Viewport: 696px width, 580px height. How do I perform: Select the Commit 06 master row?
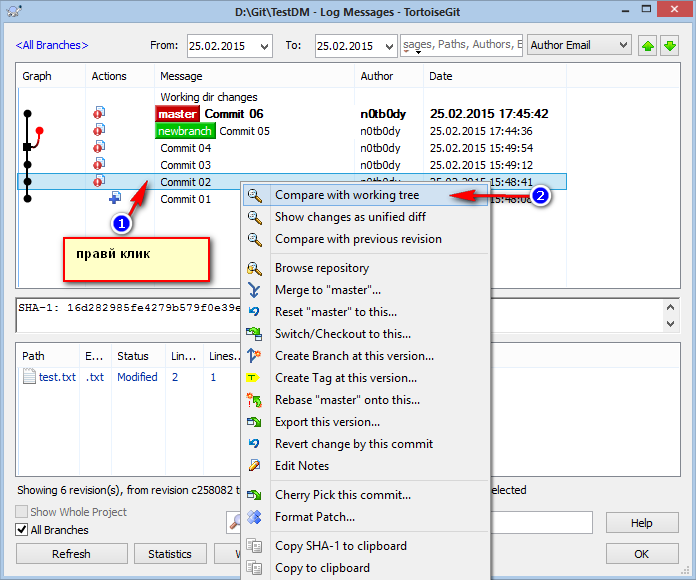292,114
